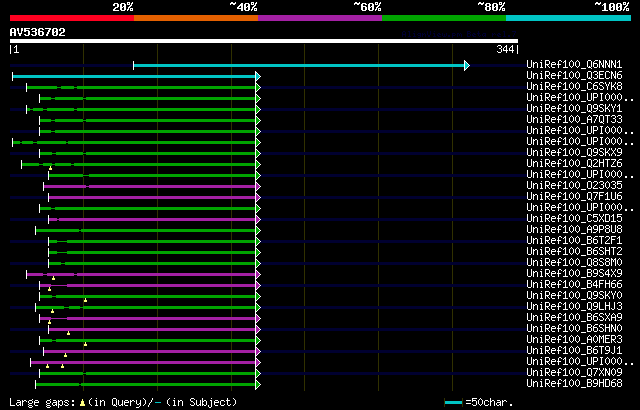
Task: Select the UniRef100_O23035 label
Action: tap(574, 186)
